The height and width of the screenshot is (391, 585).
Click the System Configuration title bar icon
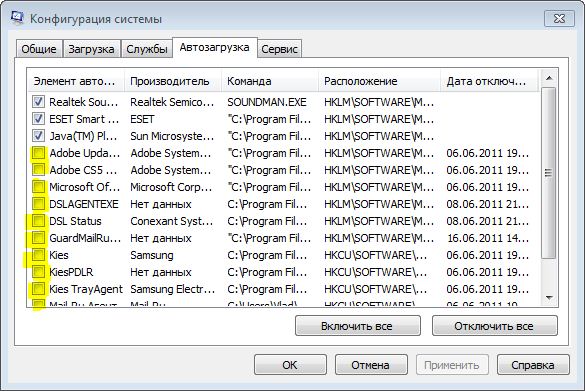tap(17, 18)
